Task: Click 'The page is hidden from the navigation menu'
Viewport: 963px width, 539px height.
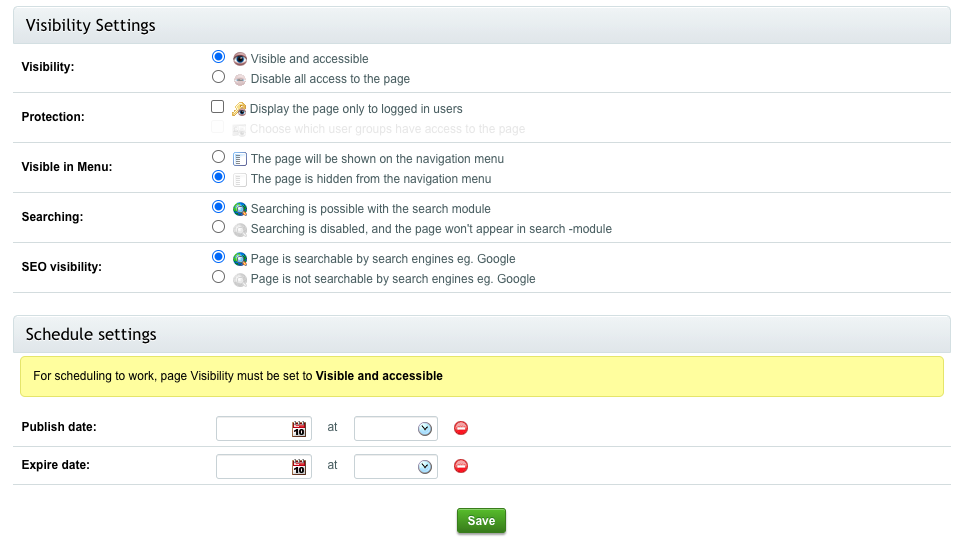Action: 371,179
